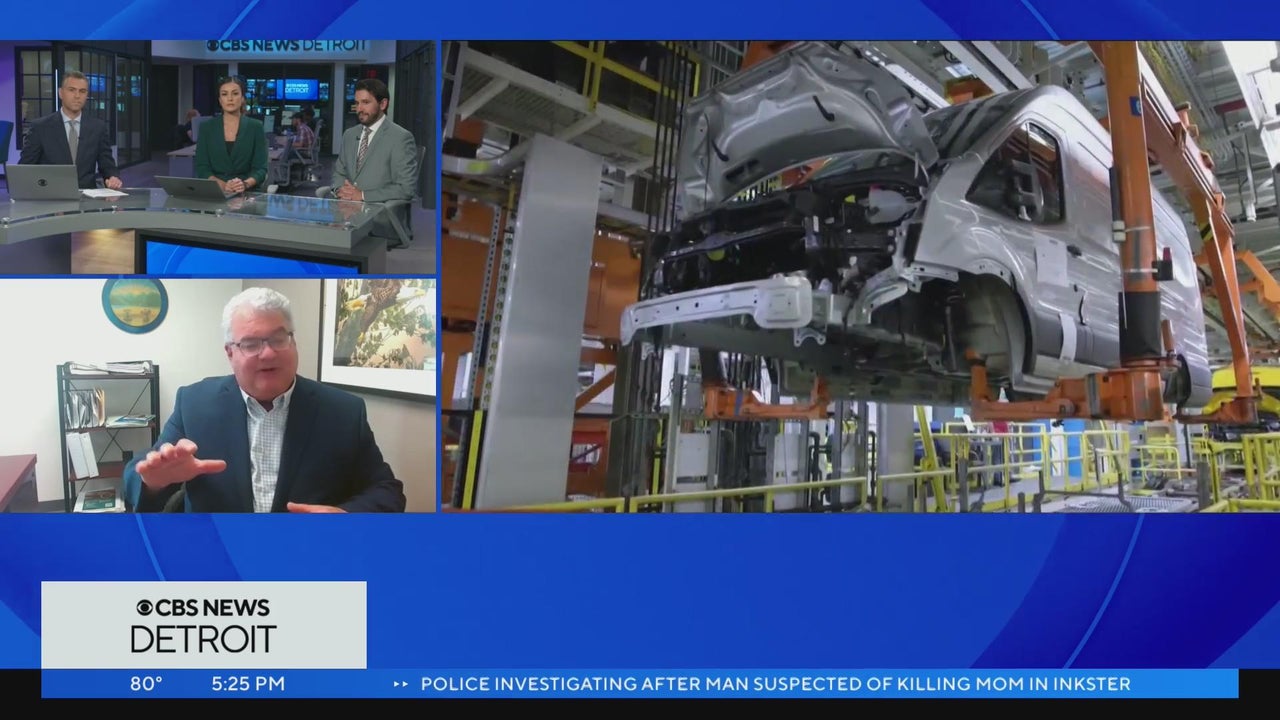Open the Inkster police investigation ticker headline

[775, 684]
